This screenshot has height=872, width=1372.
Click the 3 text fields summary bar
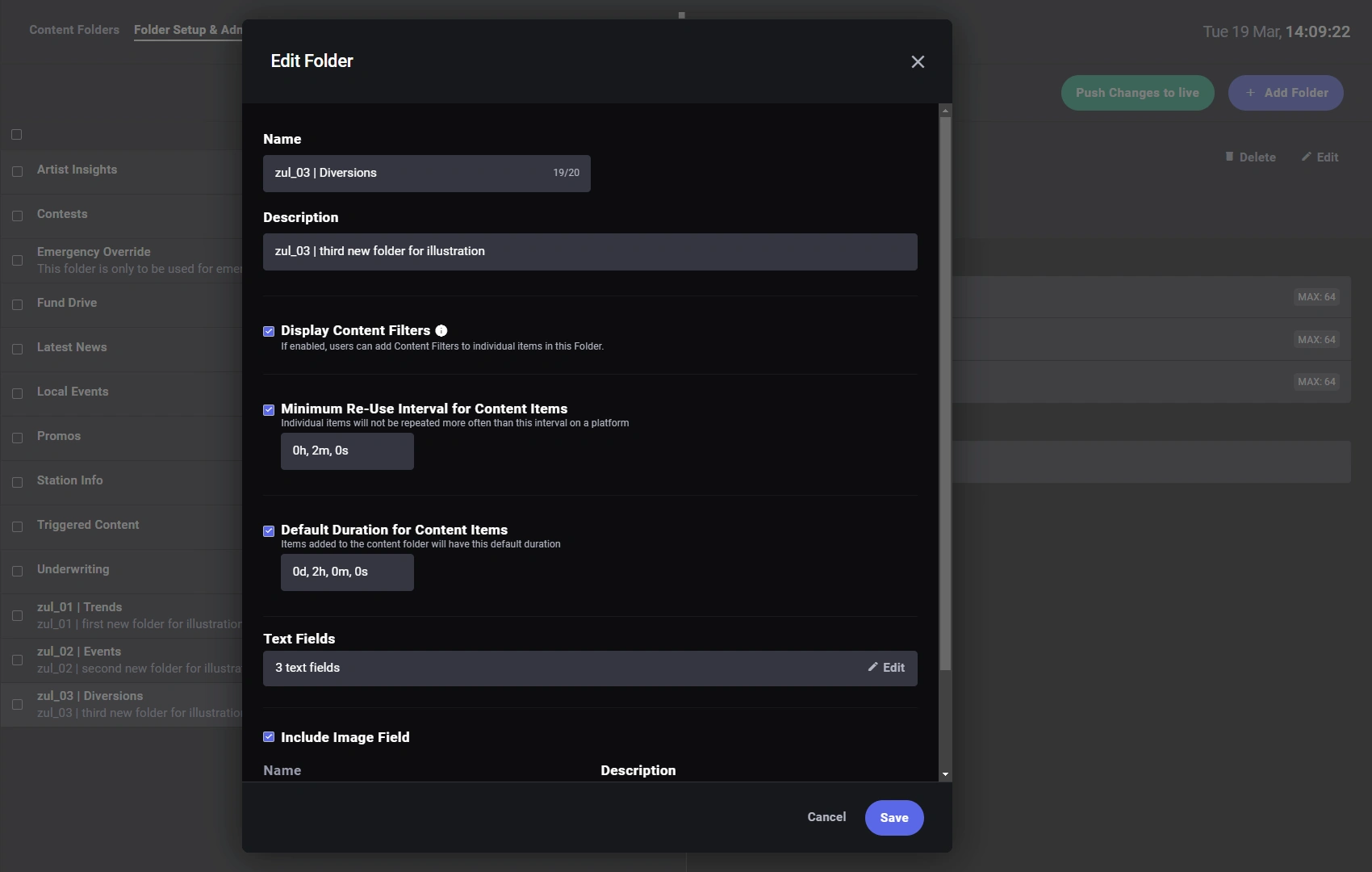[590, 669]
